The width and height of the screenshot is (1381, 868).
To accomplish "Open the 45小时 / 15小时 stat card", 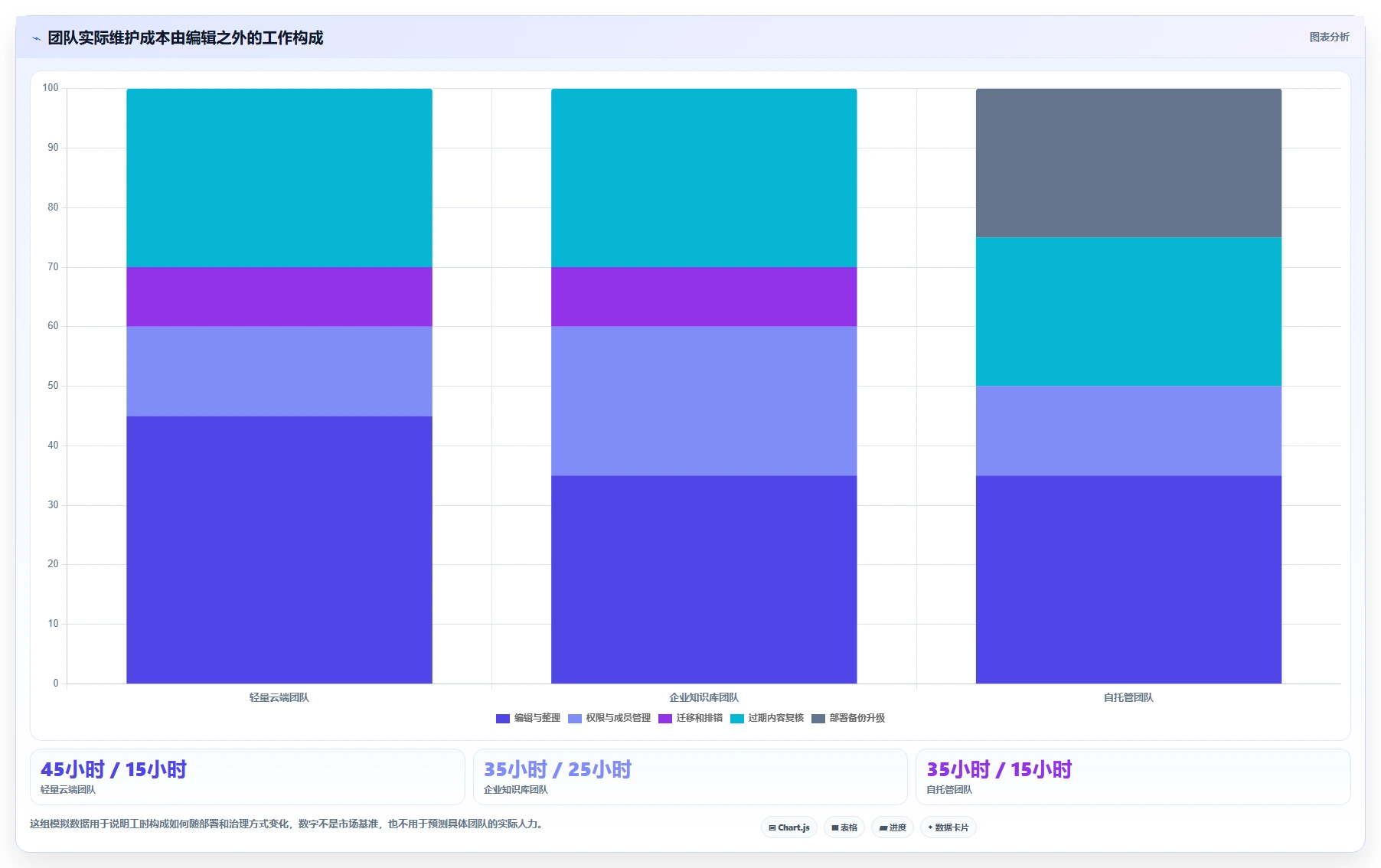I will 247,777.
